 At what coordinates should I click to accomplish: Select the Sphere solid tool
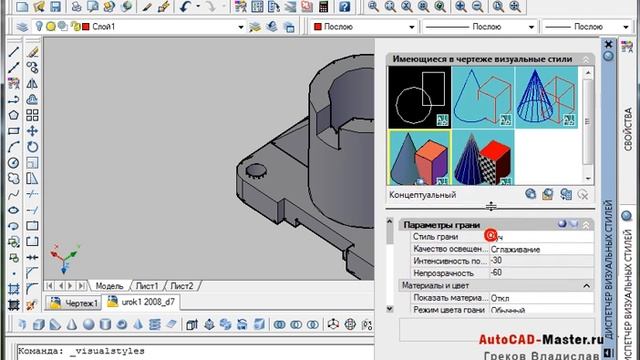click(89, 324)
